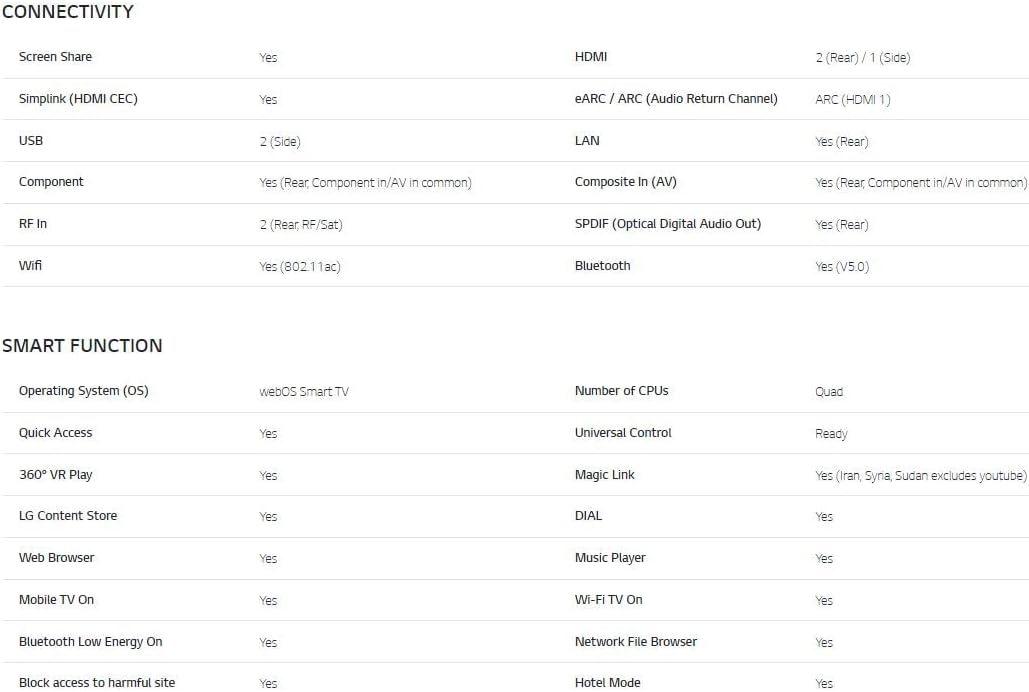Select the Screen Share label
Screen dimensions: 1029x692
click(55, 57)
